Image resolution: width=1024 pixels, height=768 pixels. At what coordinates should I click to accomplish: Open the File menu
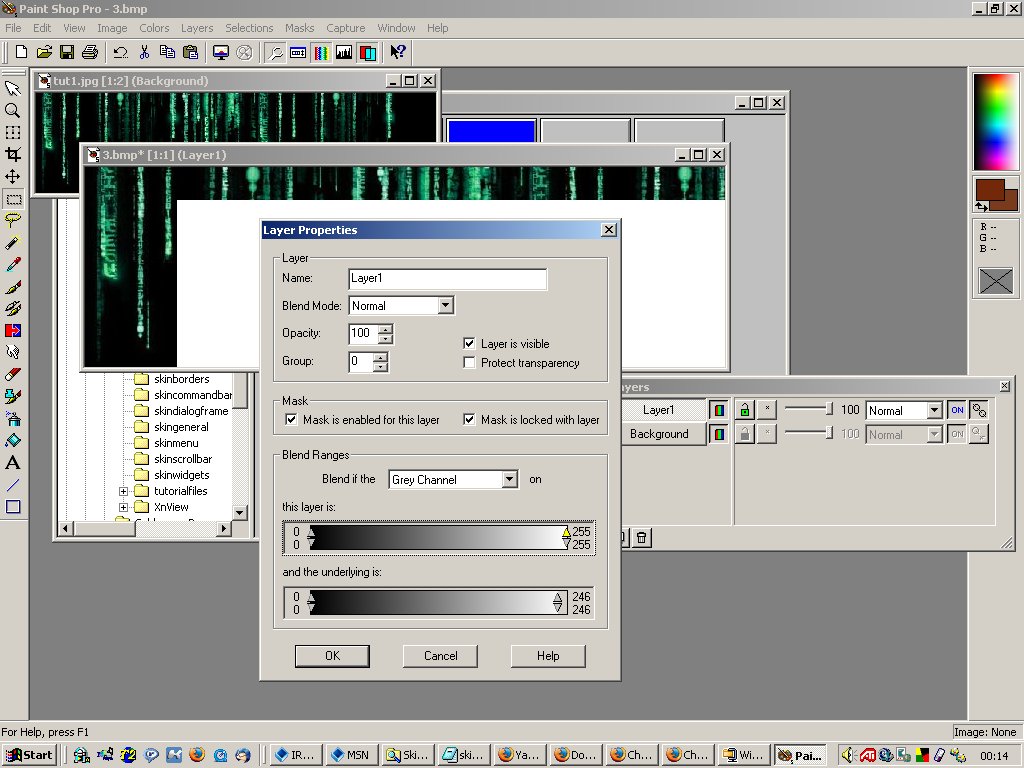13,28
